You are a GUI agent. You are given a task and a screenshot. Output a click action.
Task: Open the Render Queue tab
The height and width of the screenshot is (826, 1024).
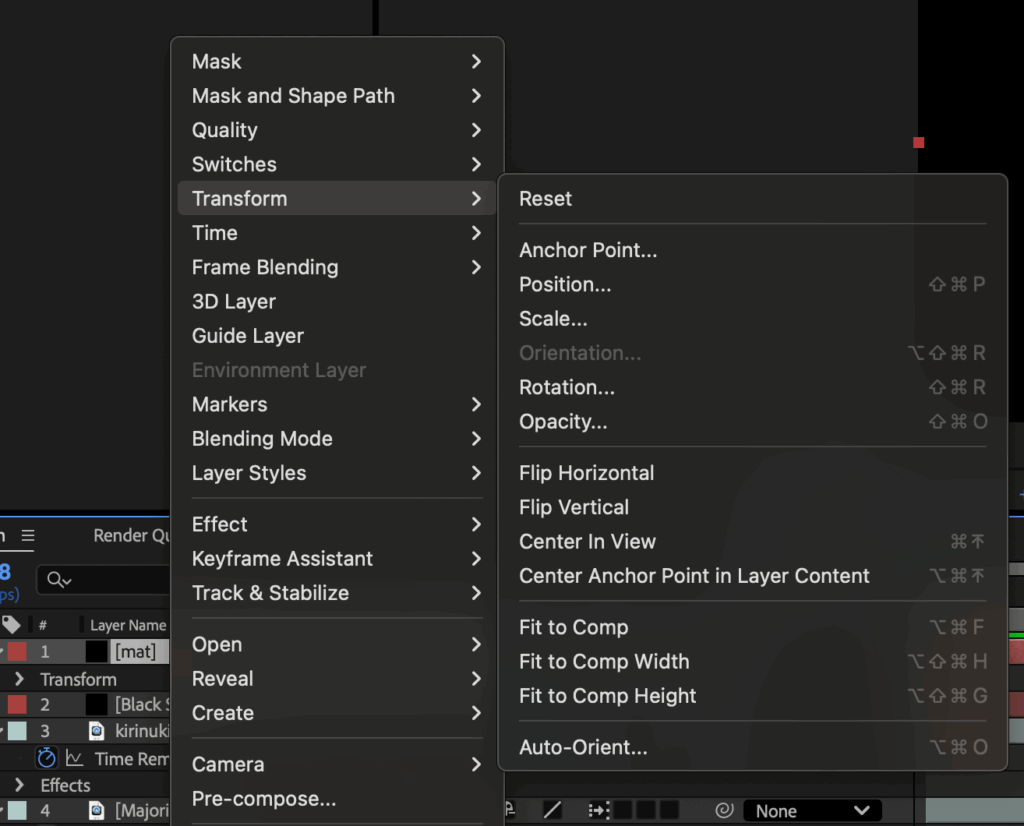[132, 536]
